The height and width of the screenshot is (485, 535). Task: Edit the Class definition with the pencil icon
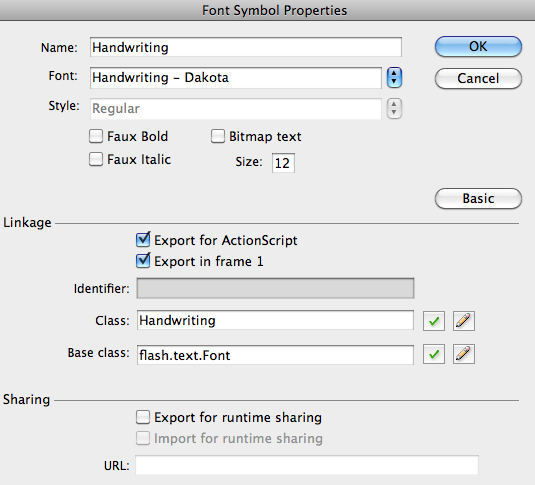tap(464, 321)
